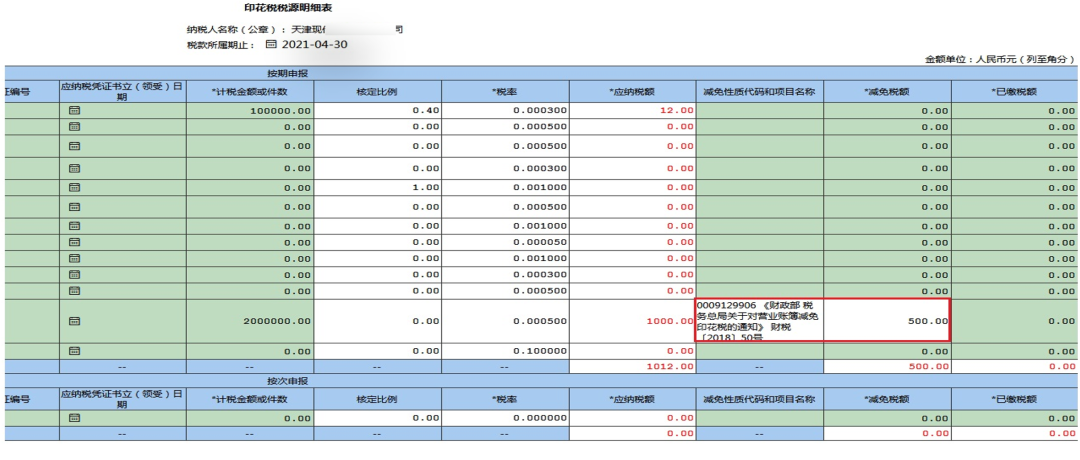The height and width of the screenshot is (460, 1080).
Task: Click *税率 header under 按期申报
Action: click(x=506, y=91)
